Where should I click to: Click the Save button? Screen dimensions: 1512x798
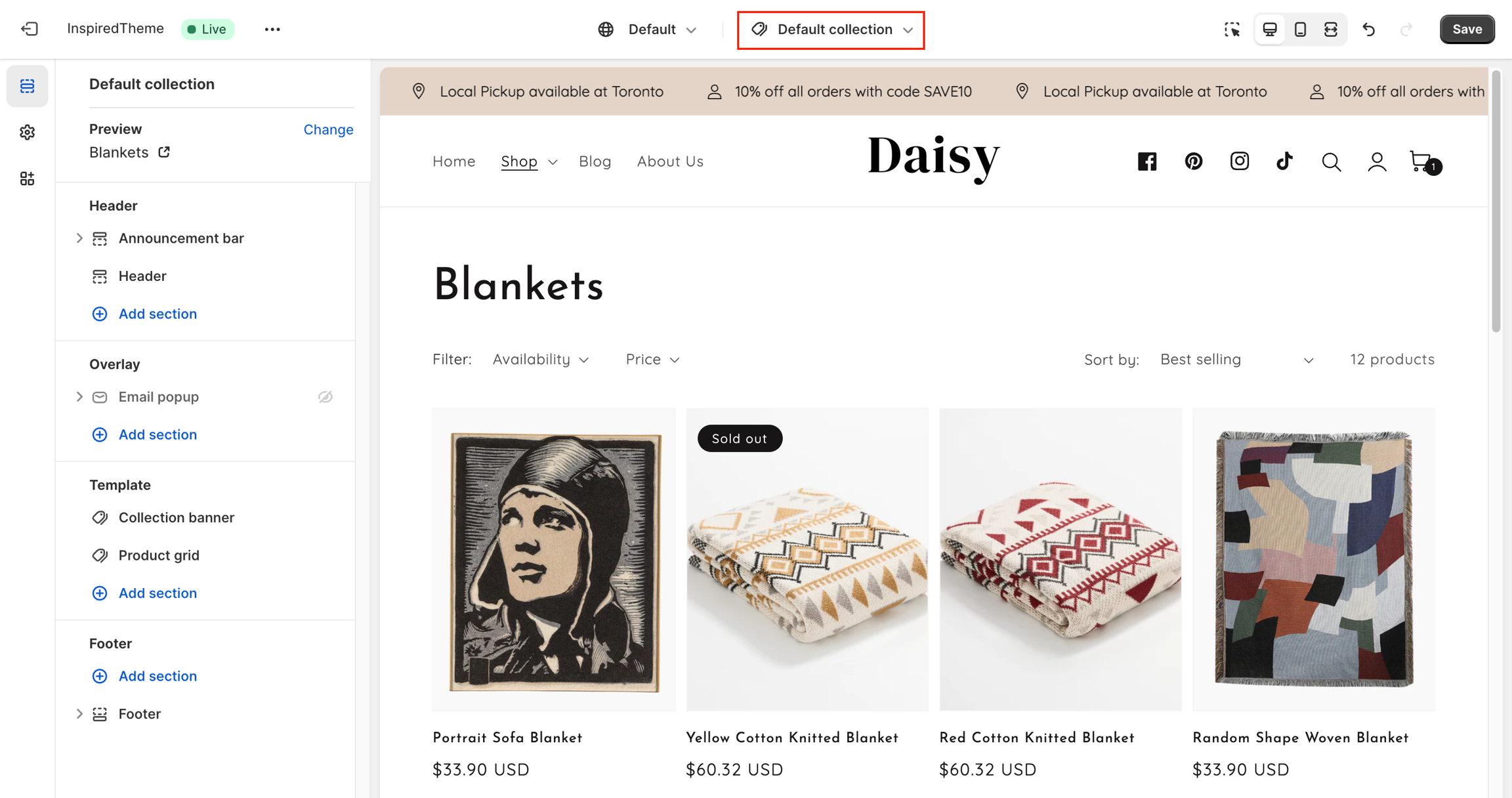[1467, 30]
